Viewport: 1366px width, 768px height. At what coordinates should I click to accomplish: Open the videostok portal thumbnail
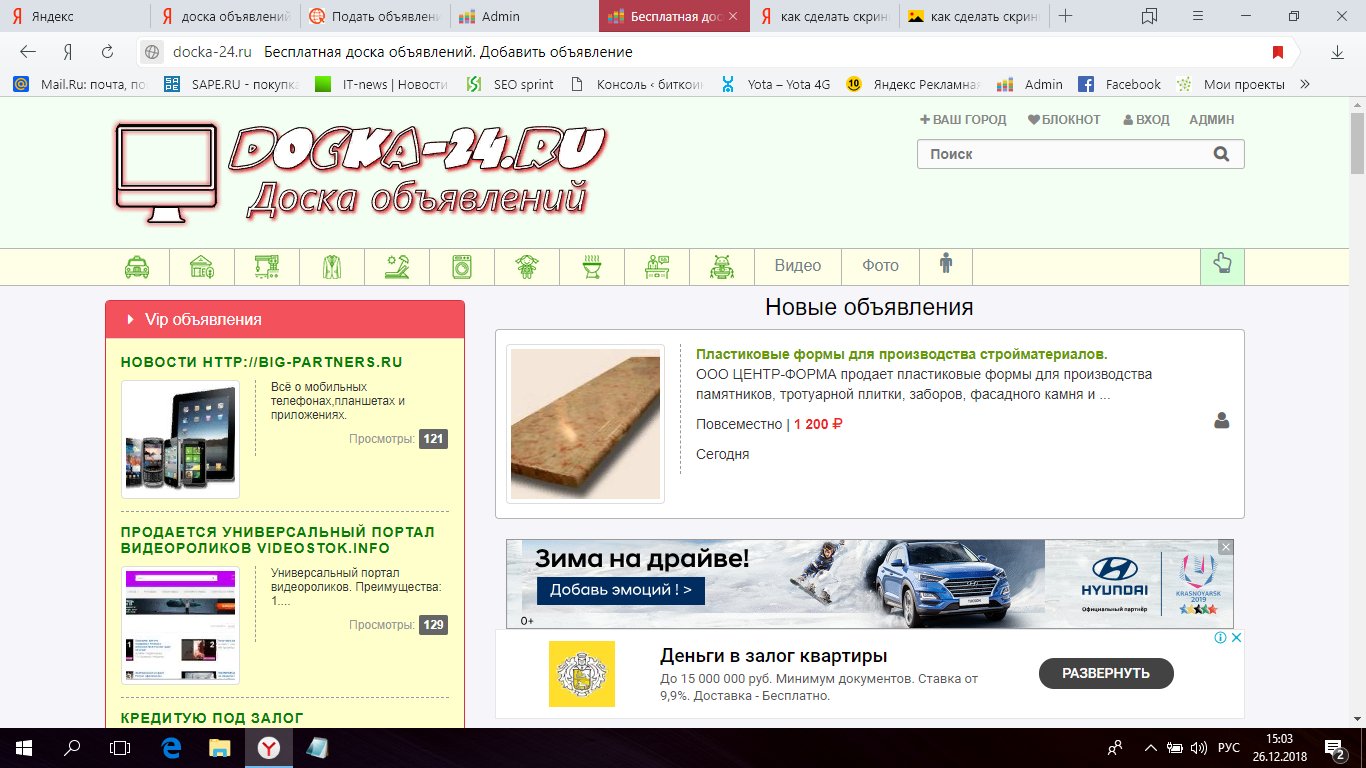coord(181,625)
